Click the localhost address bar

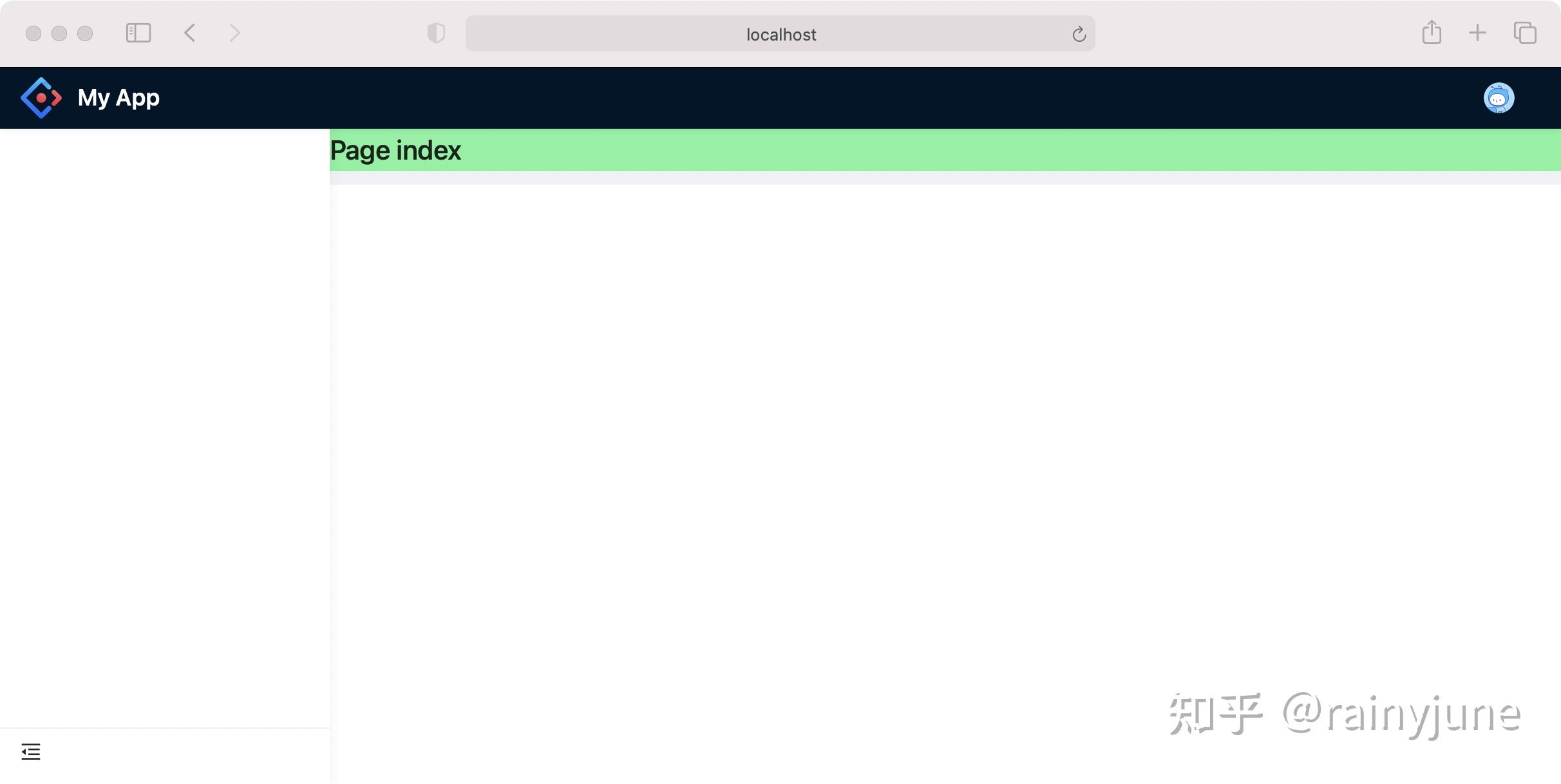tap(780, 34)
